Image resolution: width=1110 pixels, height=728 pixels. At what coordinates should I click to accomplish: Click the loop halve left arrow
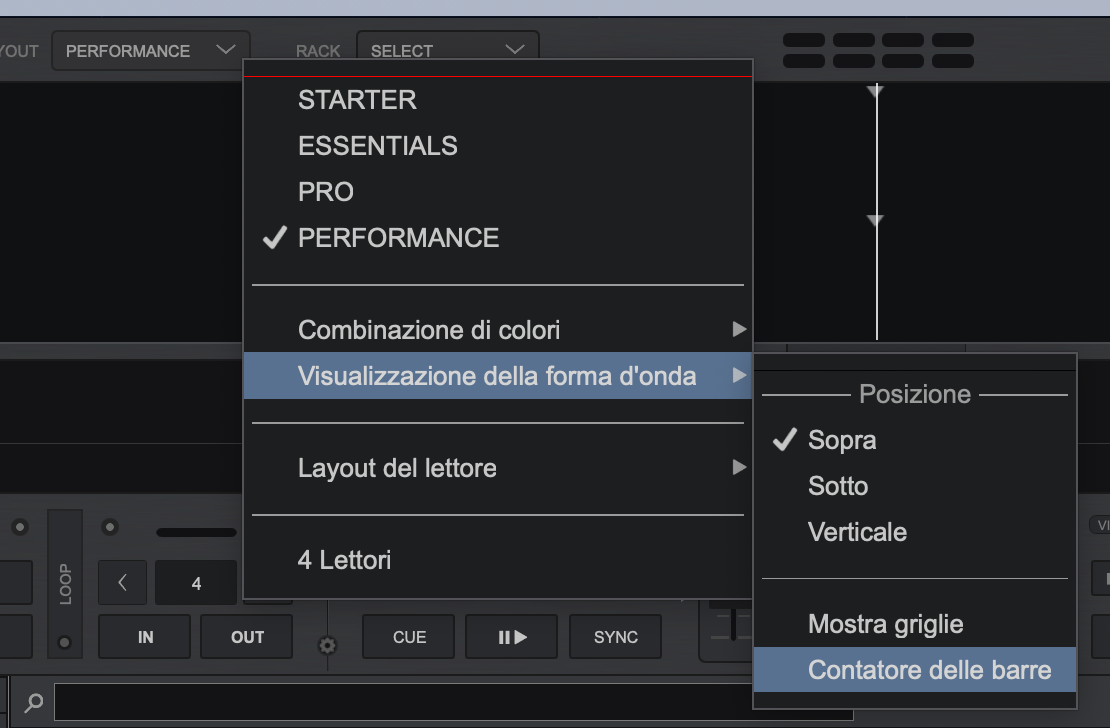[122, 583]
